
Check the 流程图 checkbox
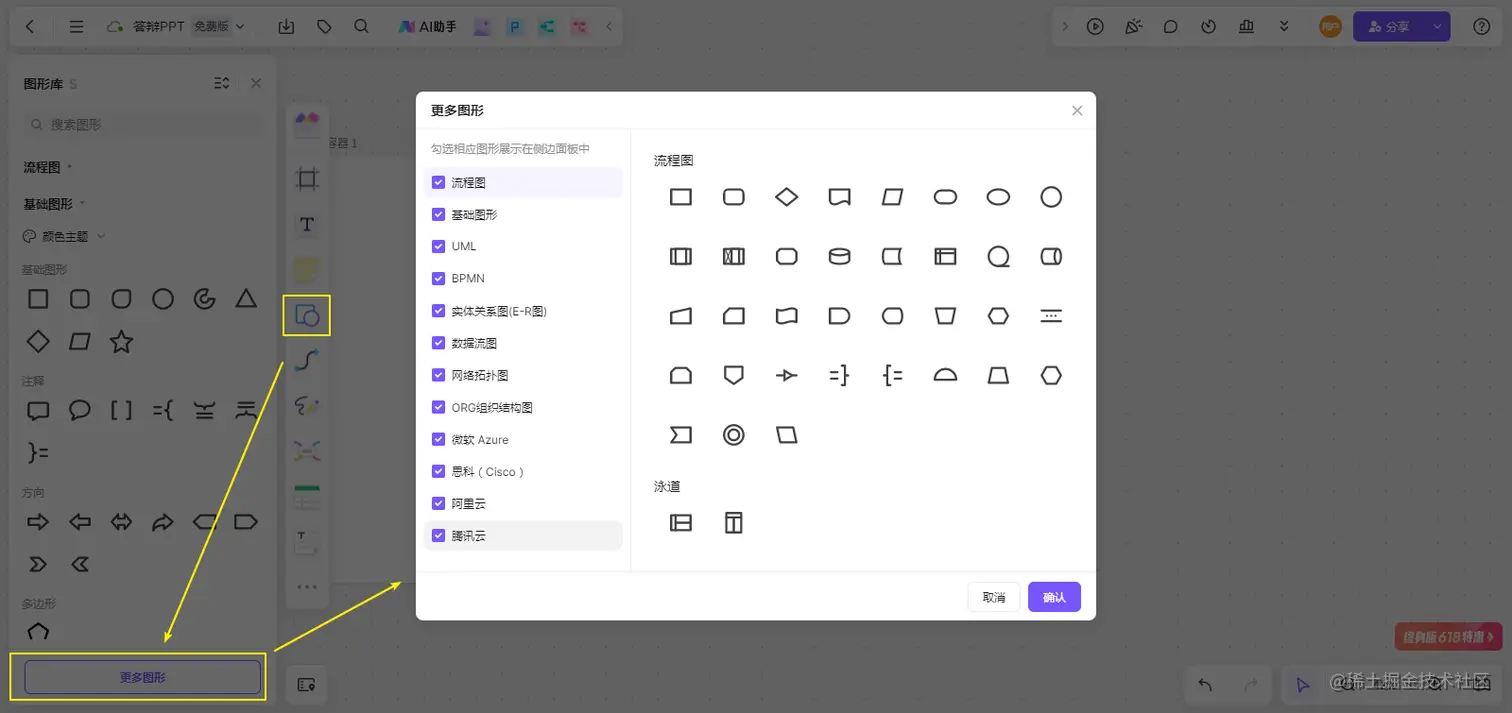pos(438,183)
